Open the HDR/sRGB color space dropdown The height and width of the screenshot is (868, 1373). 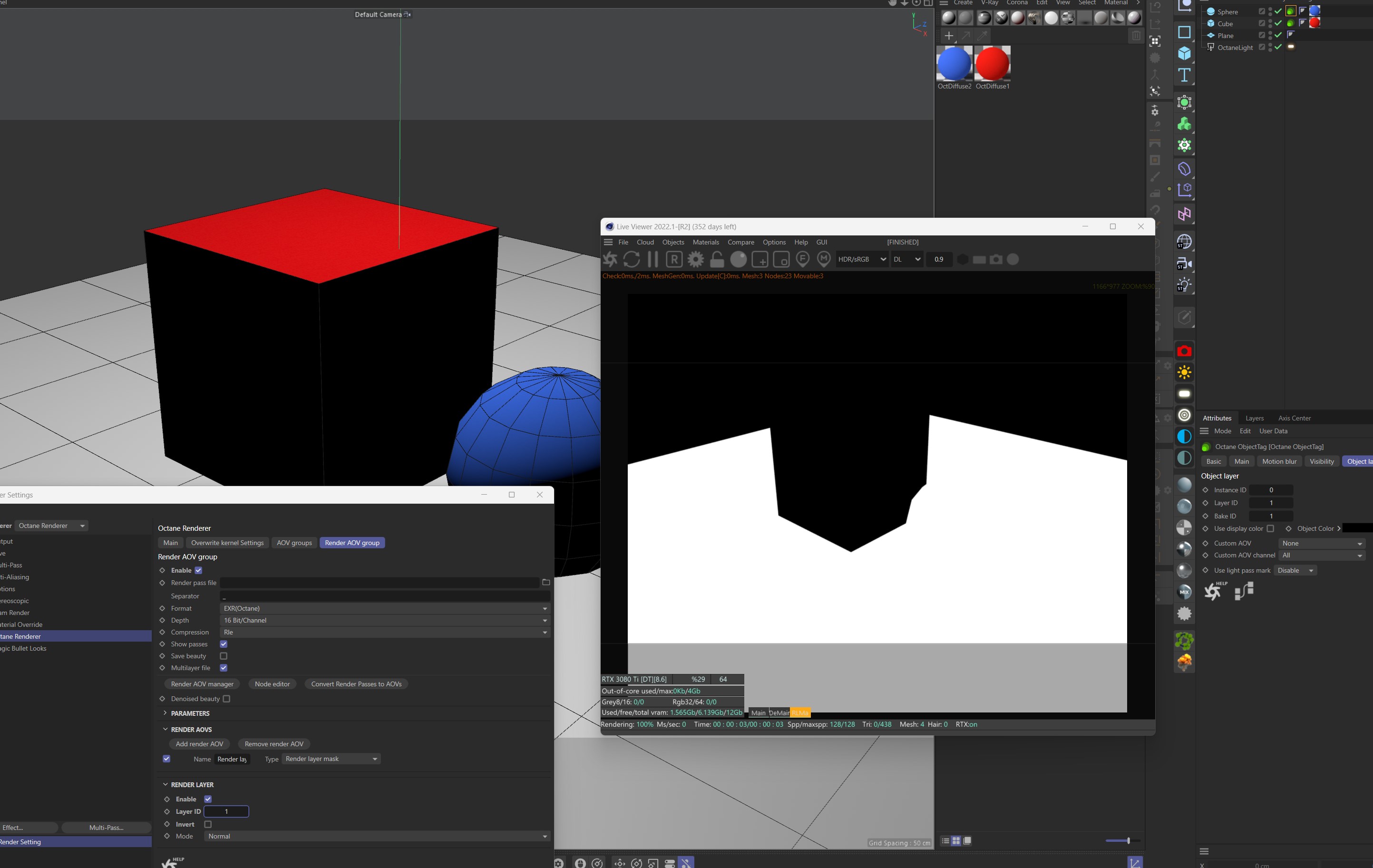click(861, 260)
